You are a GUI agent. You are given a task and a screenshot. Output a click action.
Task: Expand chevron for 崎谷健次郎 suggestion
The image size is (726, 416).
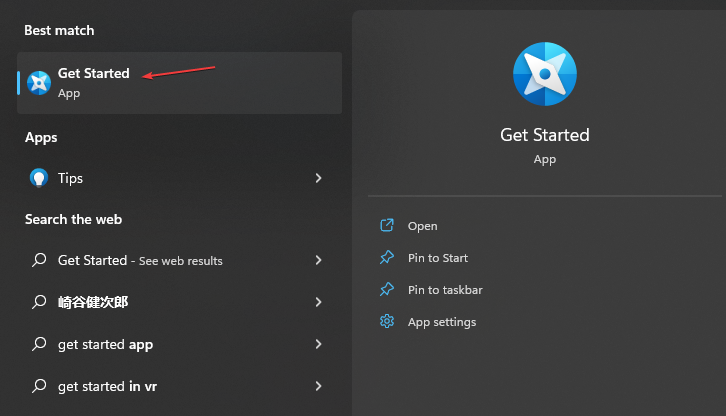pos(318,302)
